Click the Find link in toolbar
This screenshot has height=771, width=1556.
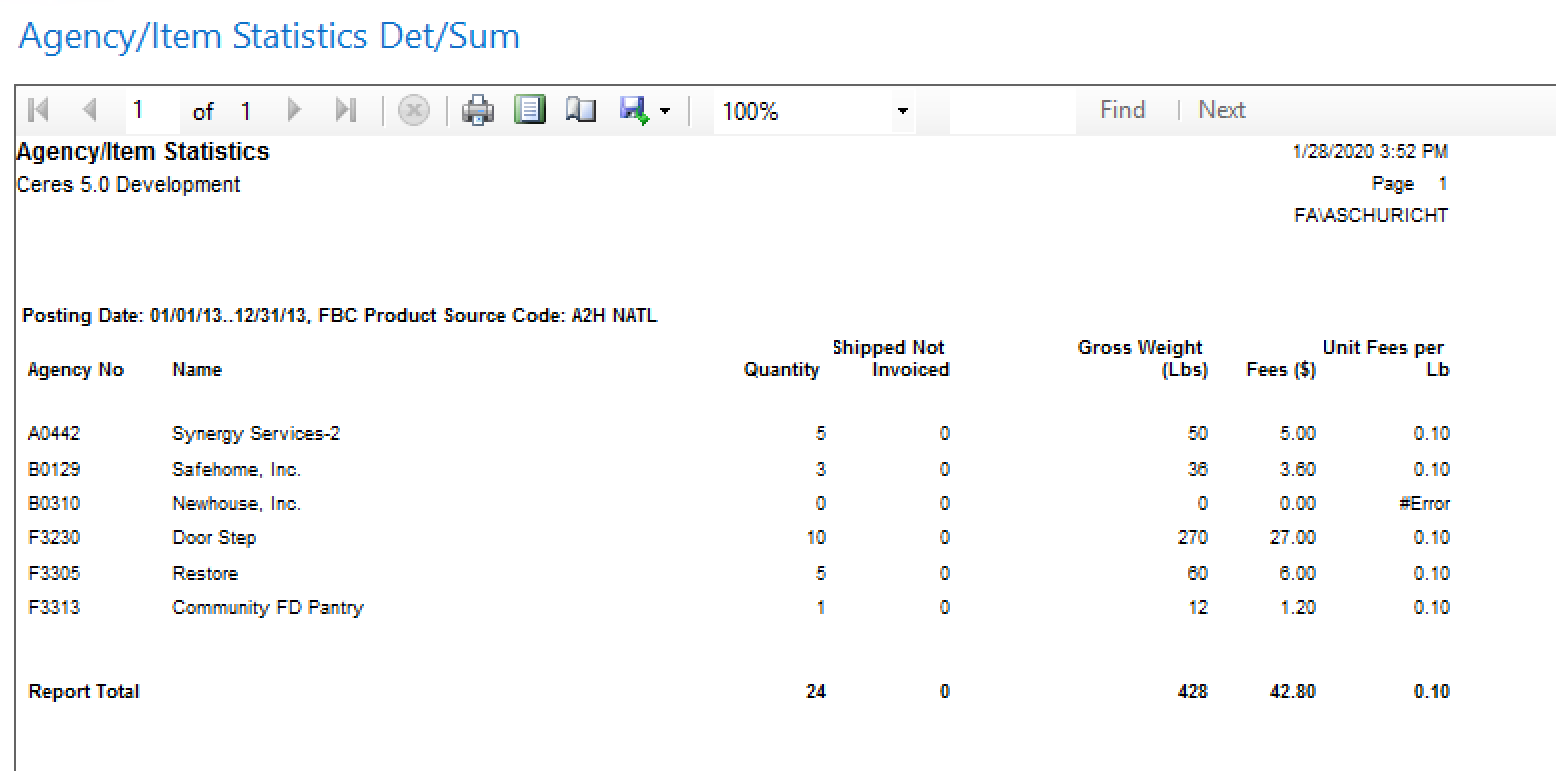tap(1122, 110)
